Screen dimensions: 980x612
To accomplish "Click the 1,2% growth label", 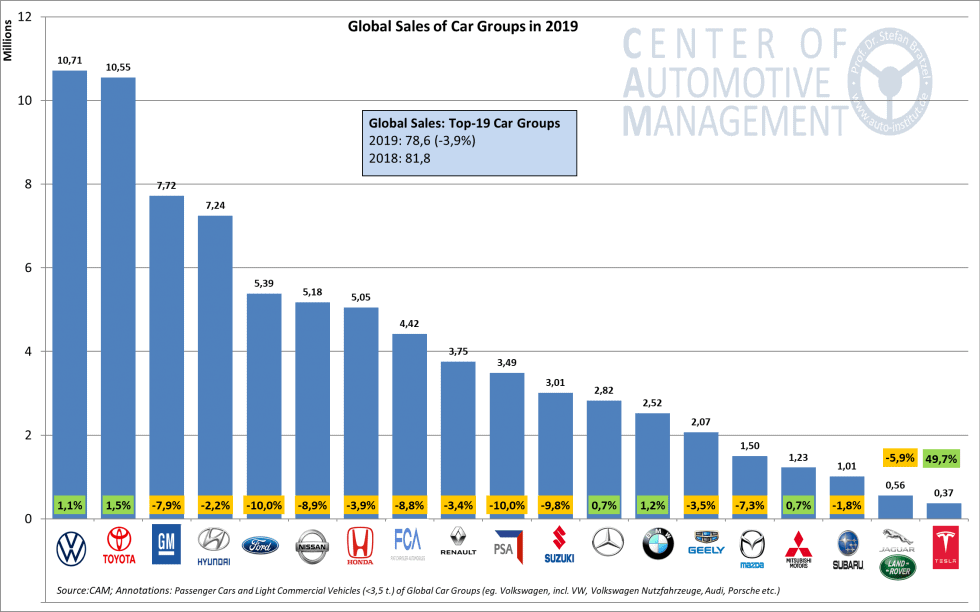I will 652,505.
